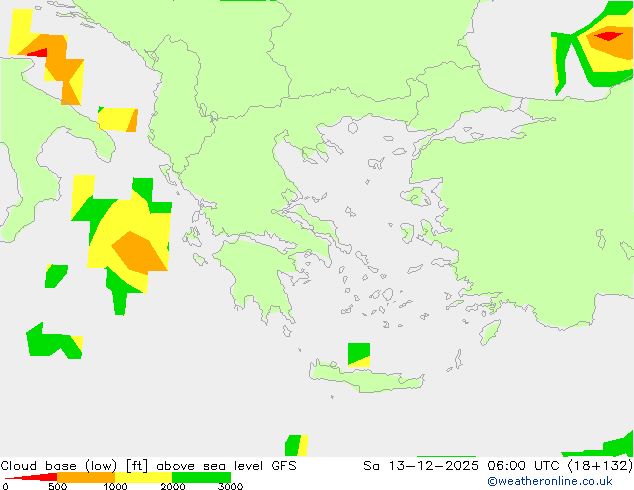
Task: Click the legend label '2000'
Action: point(173,486)
